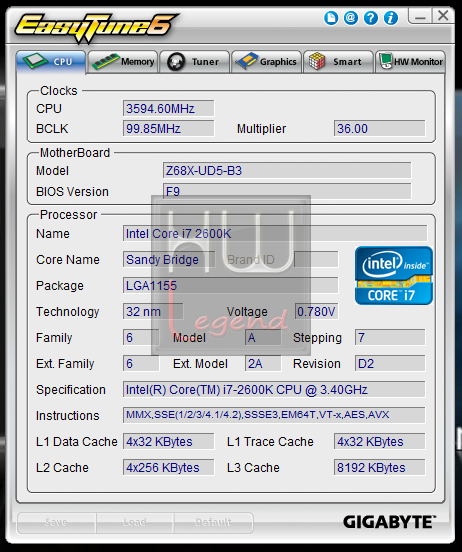Go to the HW Monitor tab
The image size is (462, 552).
pos(410,62)
